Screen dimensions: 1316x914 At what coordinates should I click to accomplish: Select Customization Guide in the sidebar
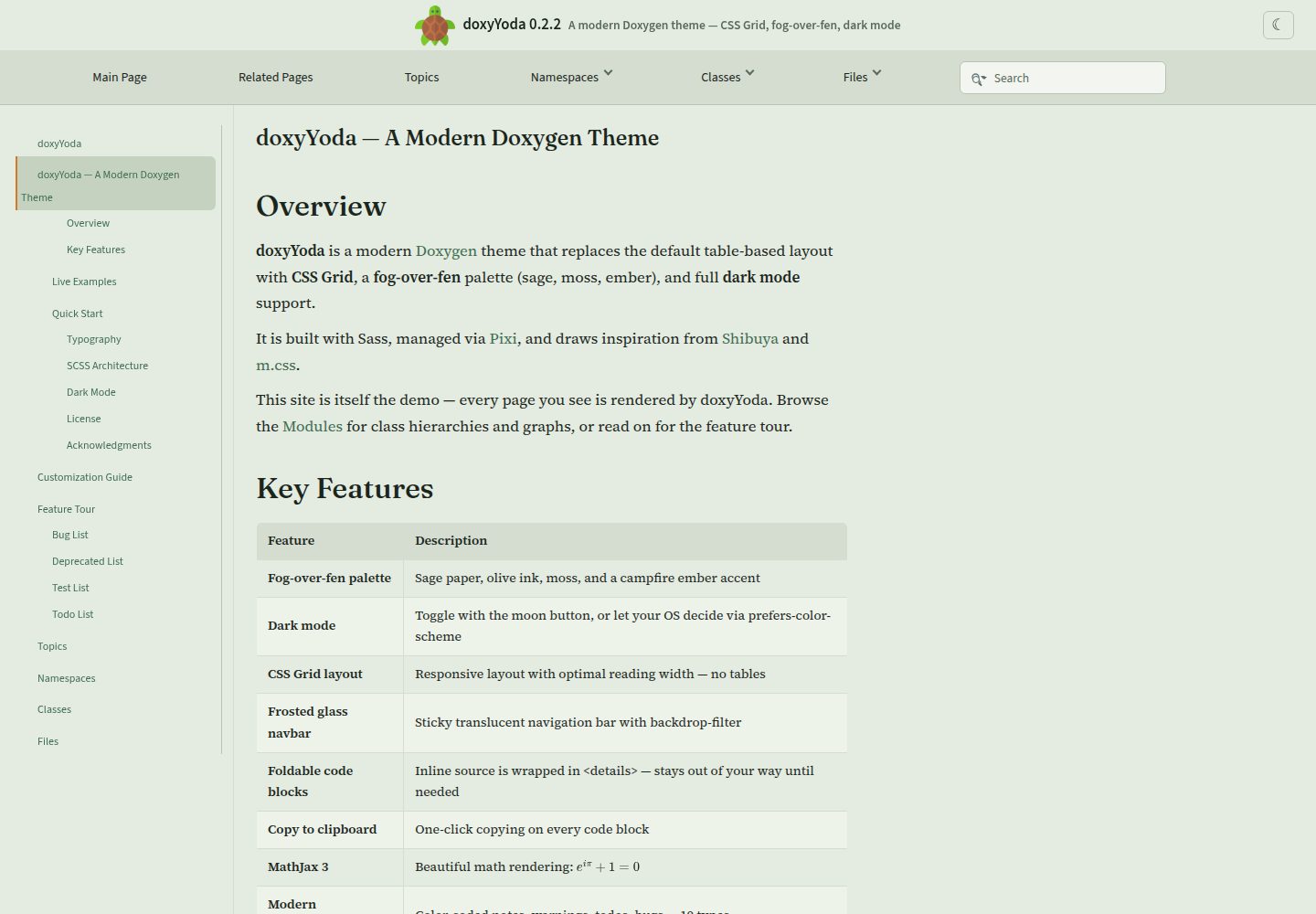[x=85, y=477]
